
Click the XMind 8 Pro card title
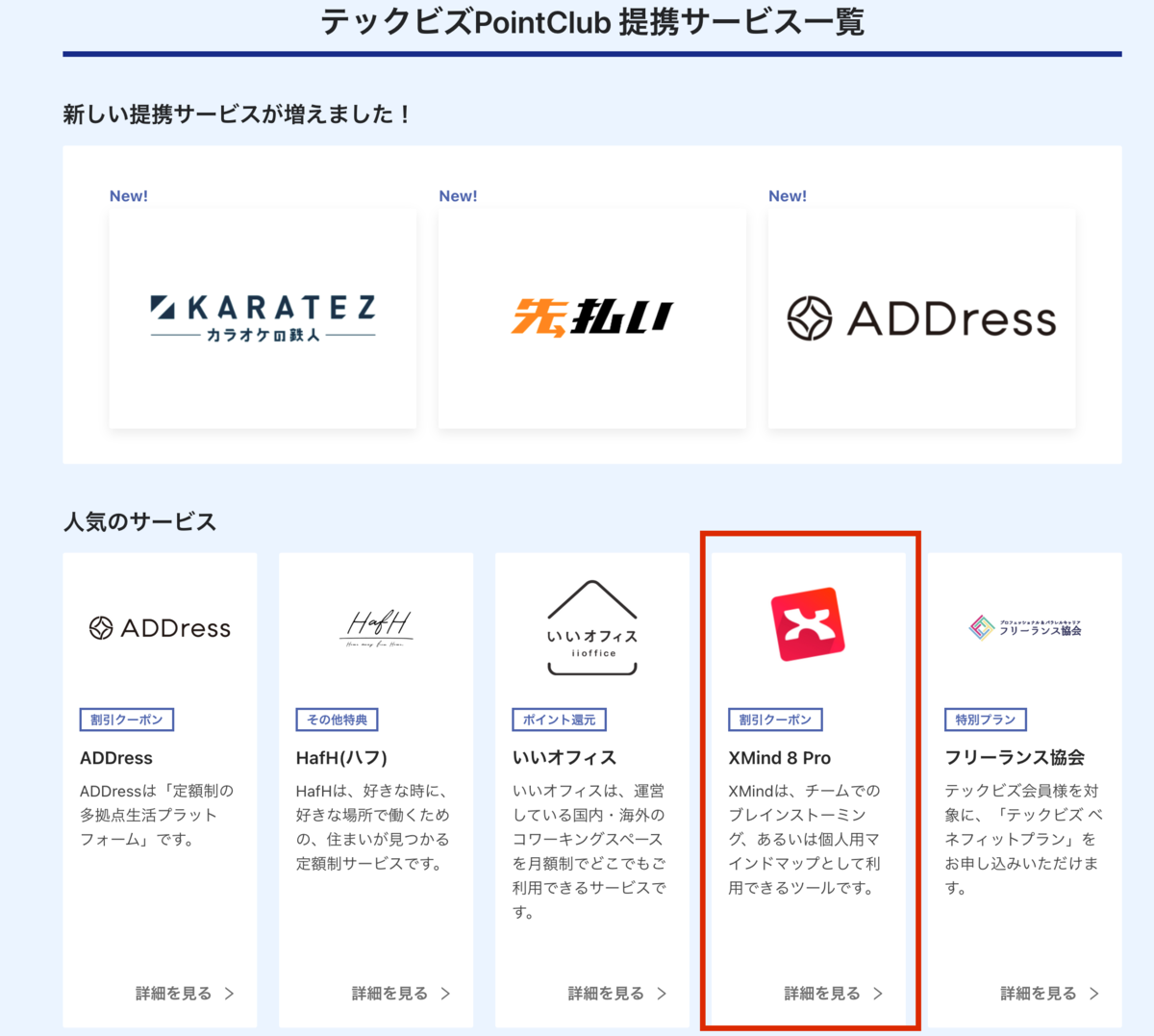click(780, 758)
